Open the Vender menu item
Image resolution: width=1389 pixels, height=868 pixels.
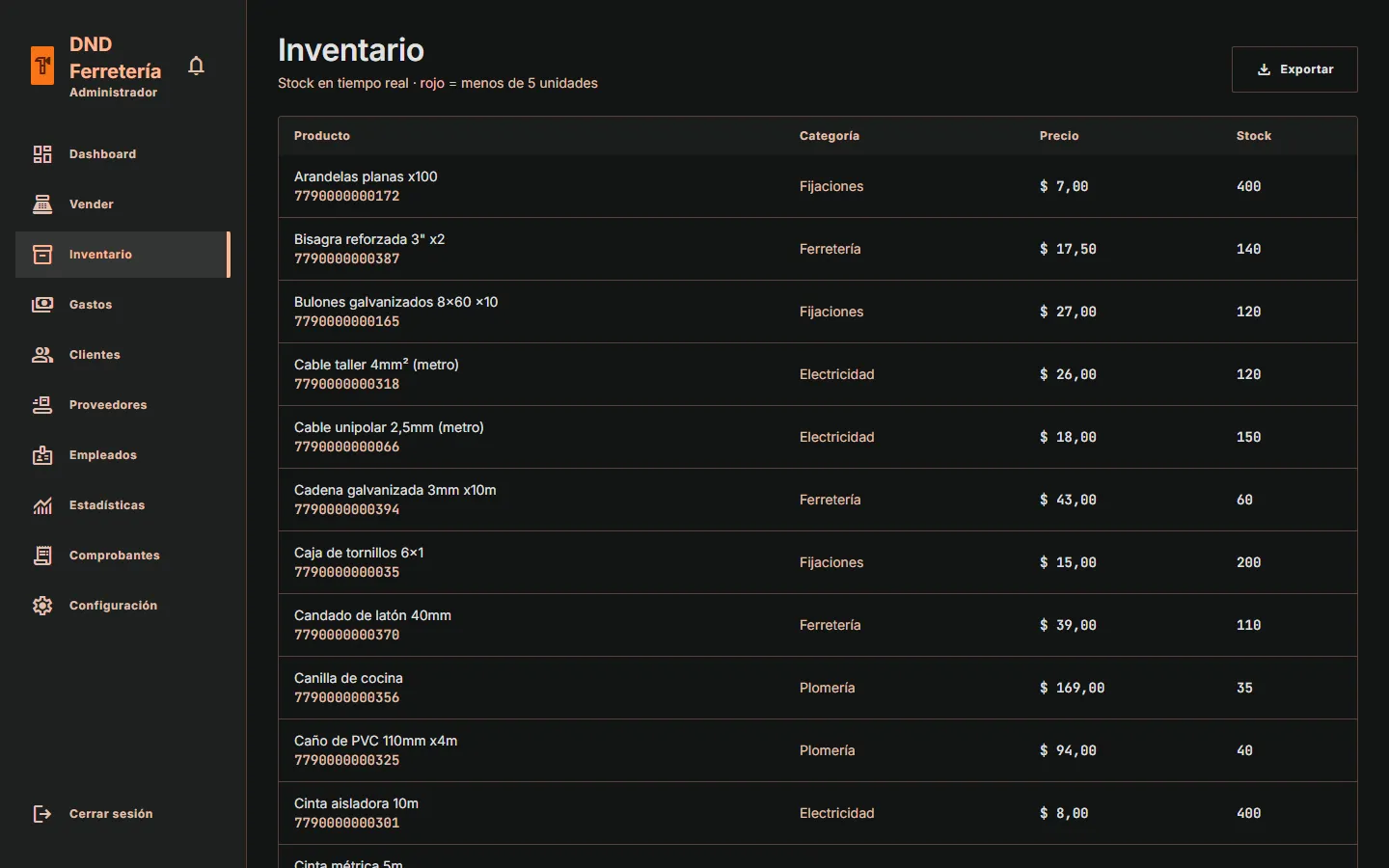coord(123,204)
